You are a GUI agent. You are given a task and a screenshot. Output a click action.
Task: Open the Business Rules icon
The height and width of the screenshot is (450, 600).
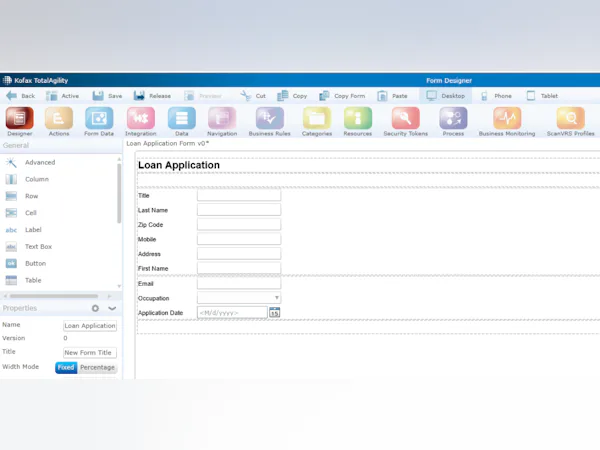[269, 118]
